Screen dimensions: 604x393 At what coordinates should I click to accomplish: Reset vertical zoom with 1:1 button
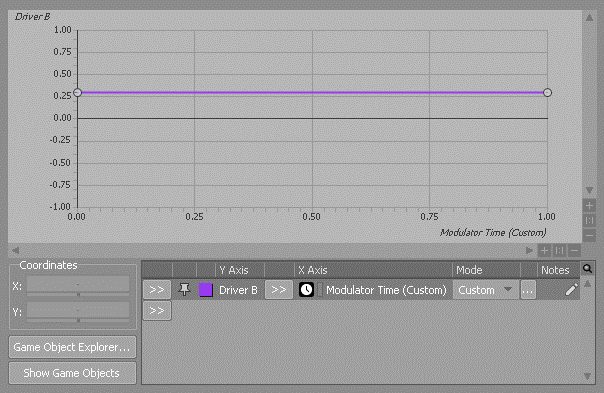click(x=589, y=221)
